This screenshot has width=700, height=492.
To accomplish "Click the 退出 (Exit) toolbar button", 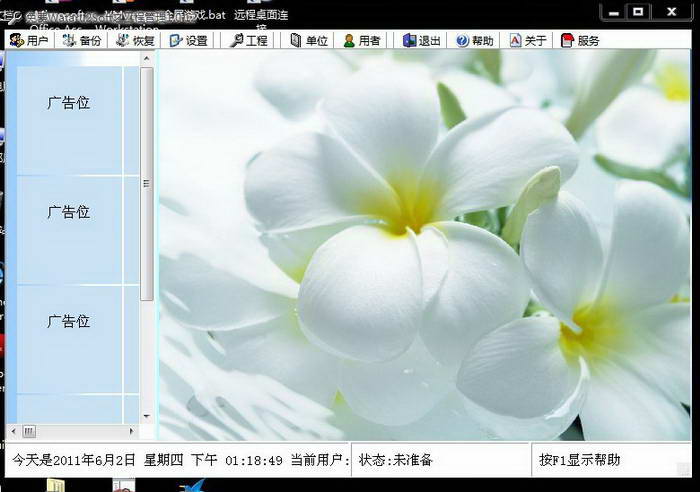I will pyautogui.click(x=421, y=41).
